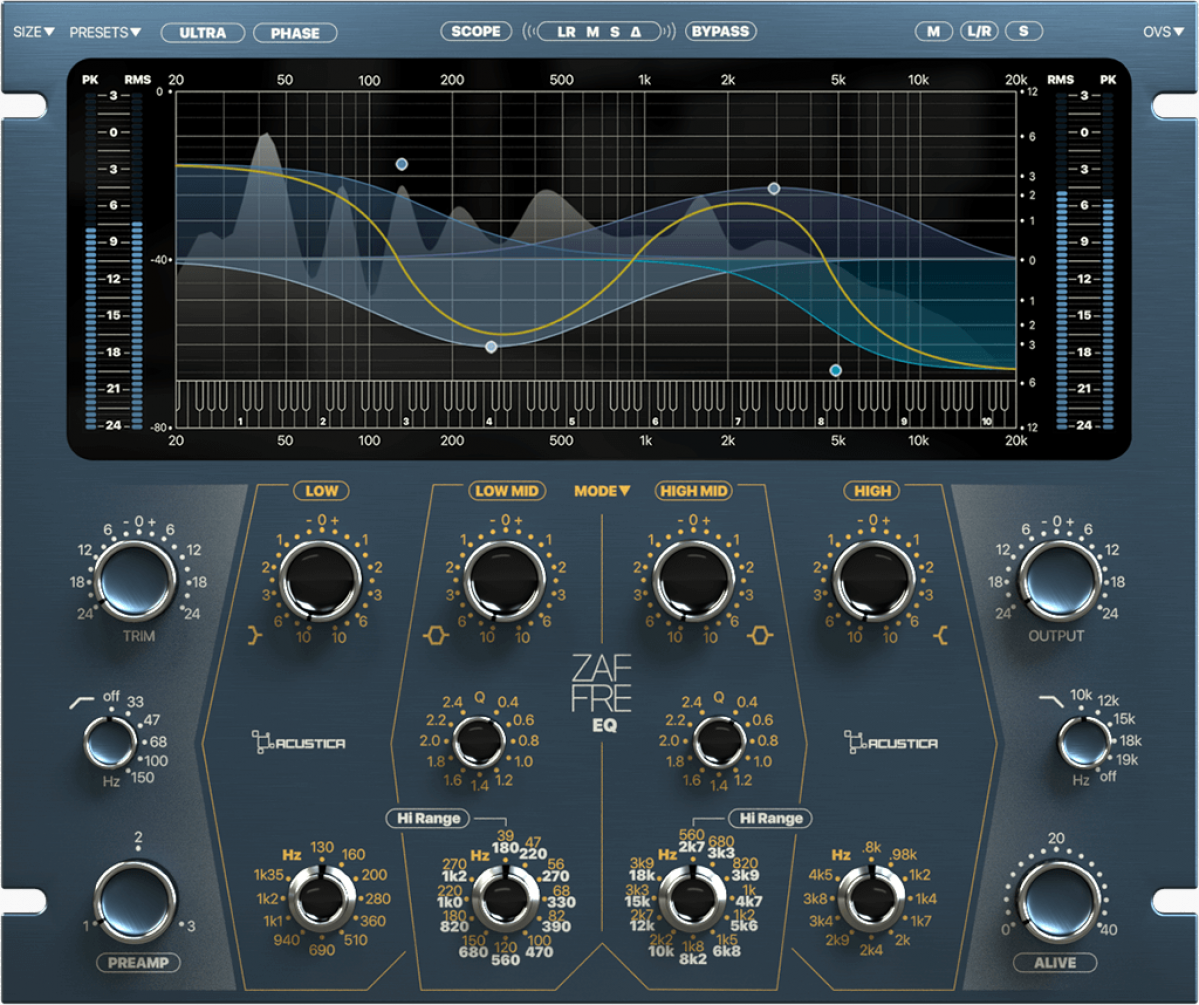Click the LOW MID frequency knob

point(505,900)
